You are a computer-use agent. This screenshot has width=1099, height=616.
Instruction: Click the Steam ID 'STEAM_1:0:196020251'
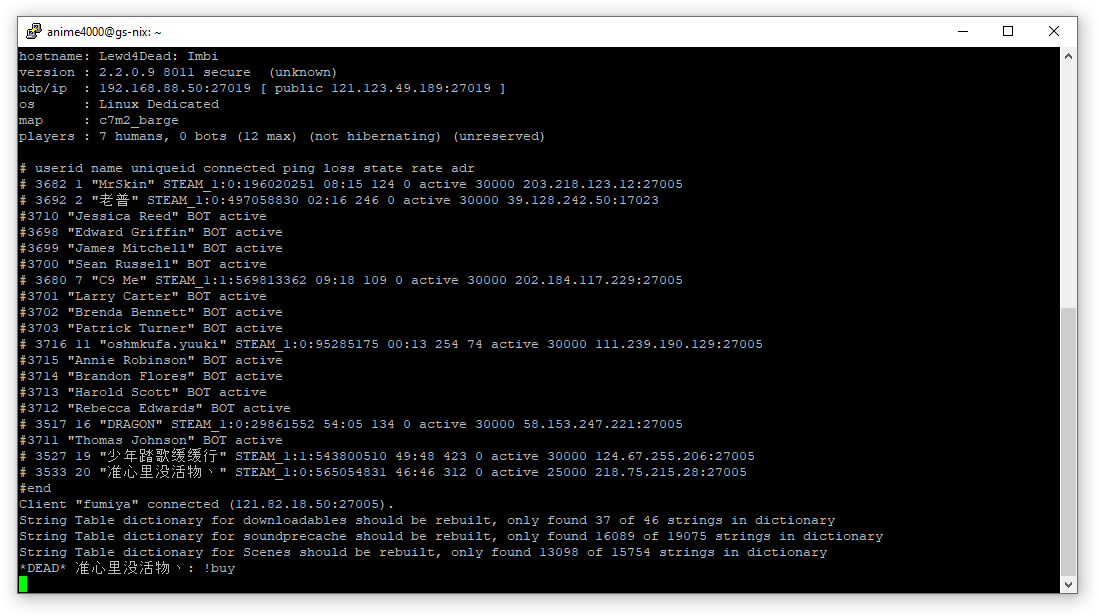pyautogui.click(x=239, y=184)
